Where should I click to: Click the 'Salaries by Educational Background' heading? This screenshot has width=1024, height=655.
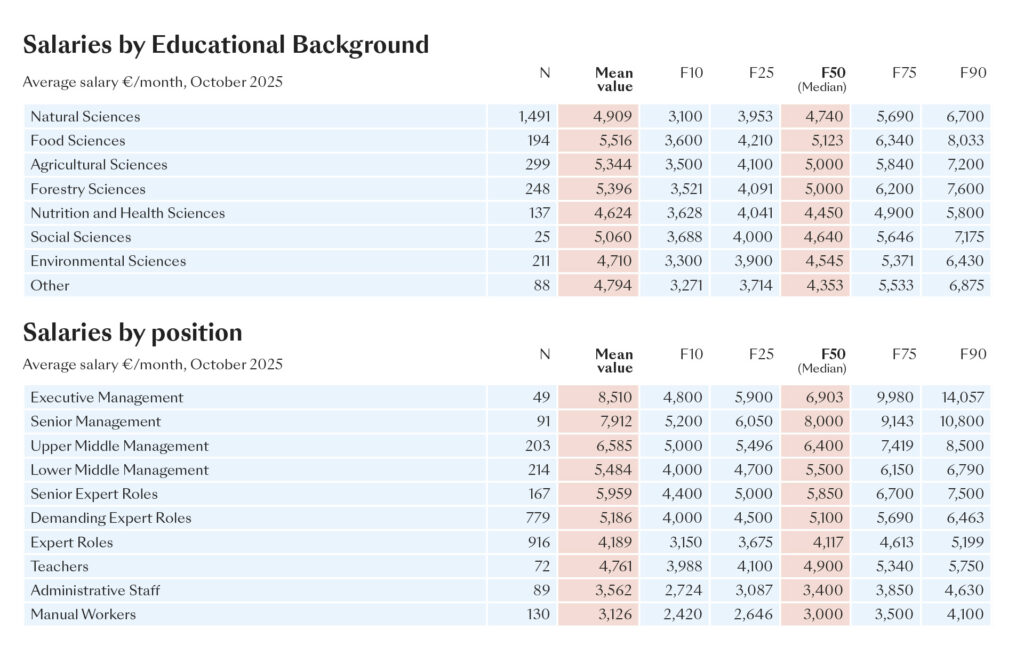click(x=226, y=45)
